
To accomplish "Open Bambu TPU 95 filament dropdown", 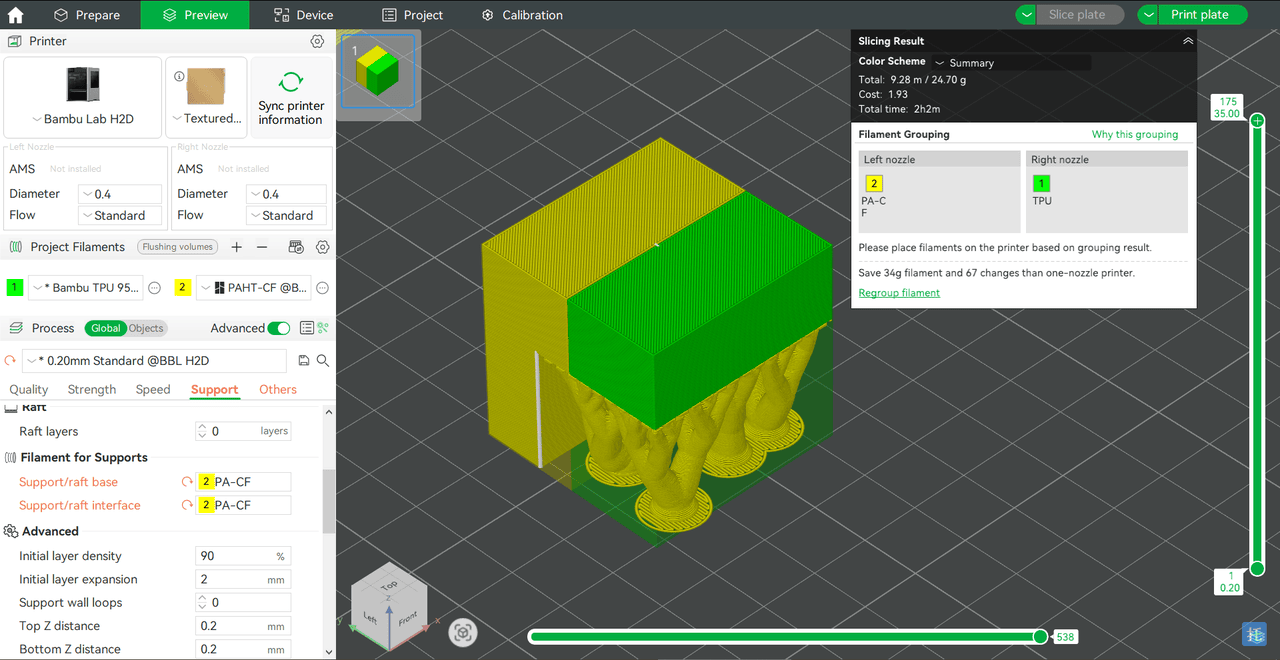I will click(86, 288).
